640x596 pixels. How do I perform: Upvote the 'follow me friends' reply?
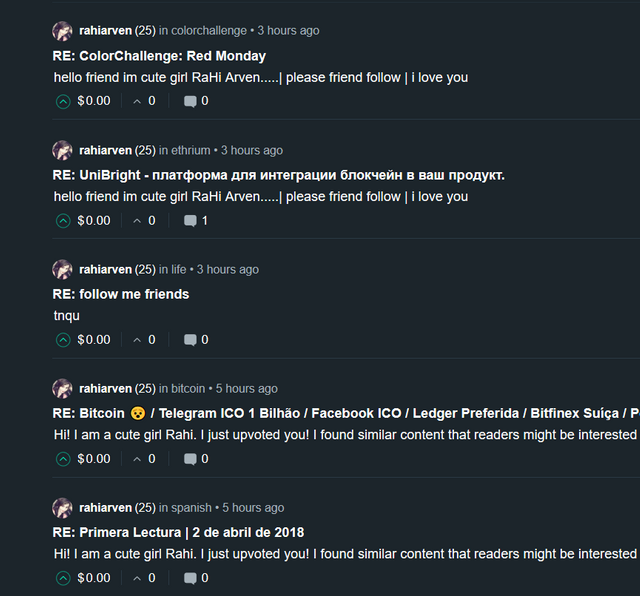(x=63, y=340)
